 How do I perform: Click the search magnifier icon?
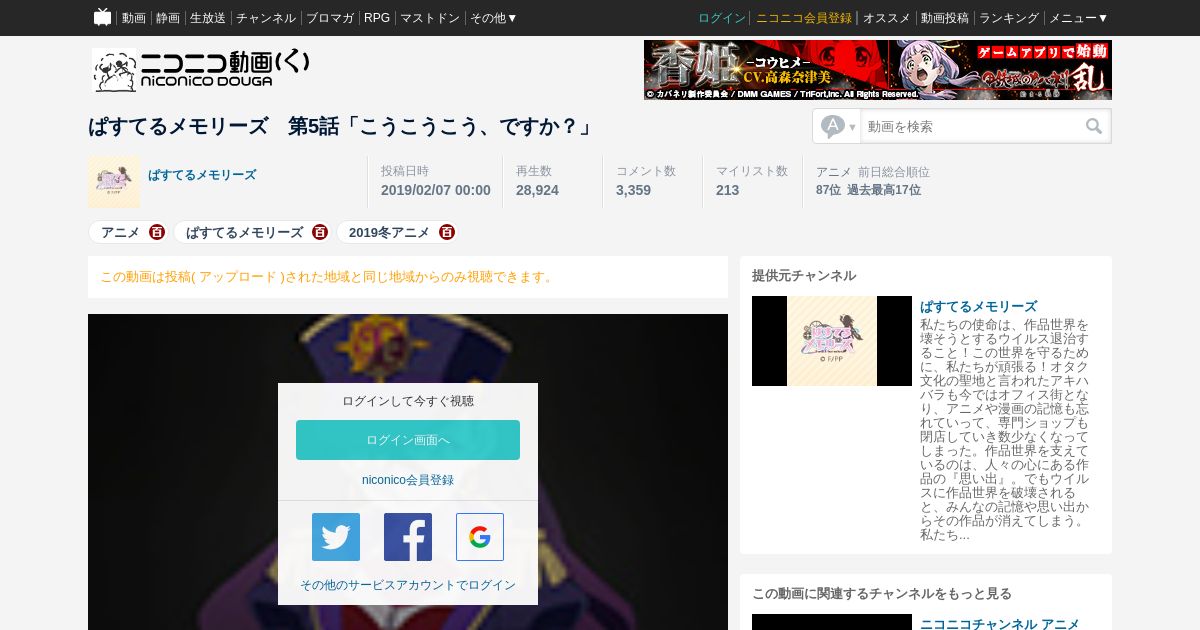coord(1094,126)
